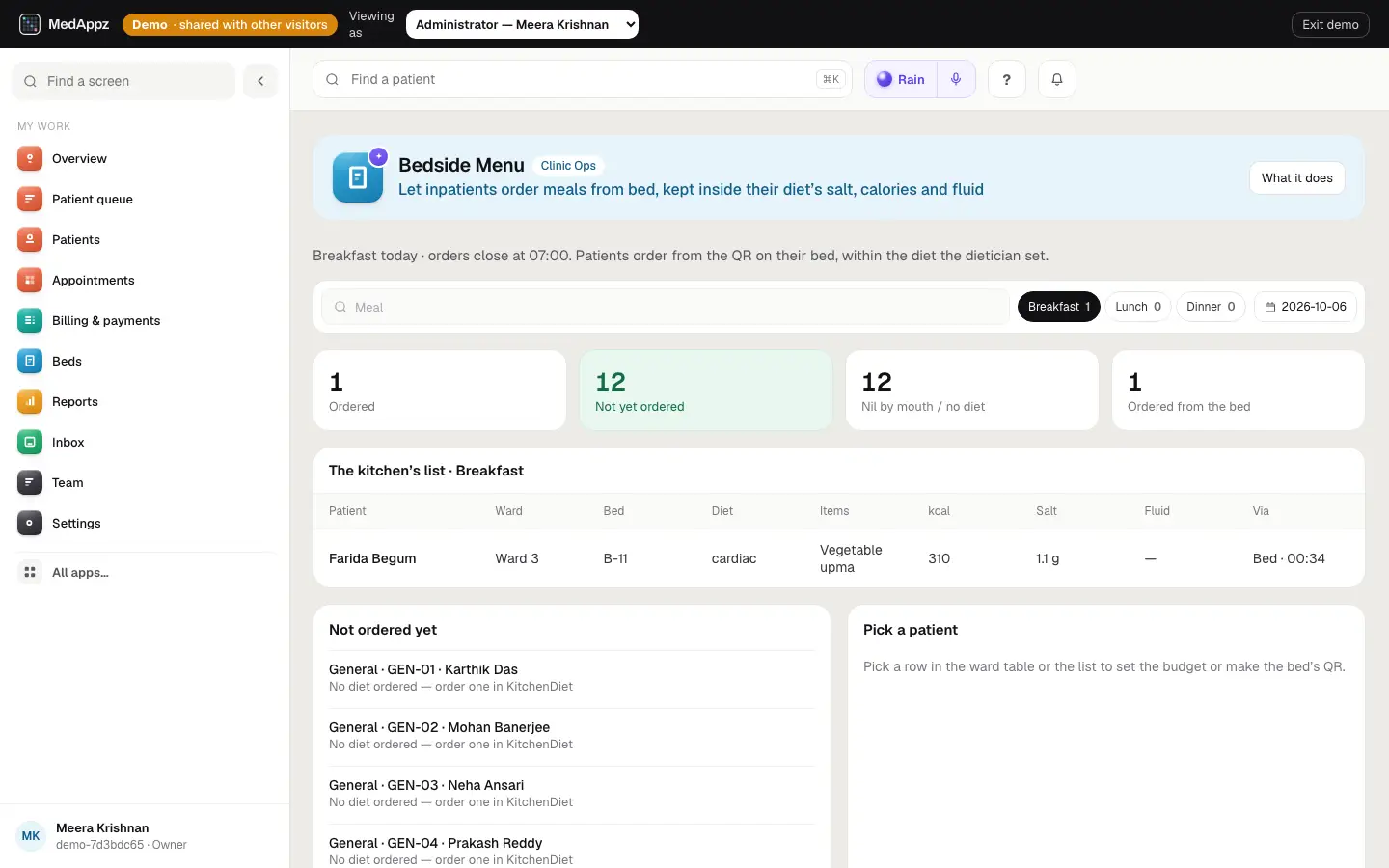Go to Patients icon in sidebar
This screenshot has height=868, width=1389.
click(30, 240)
